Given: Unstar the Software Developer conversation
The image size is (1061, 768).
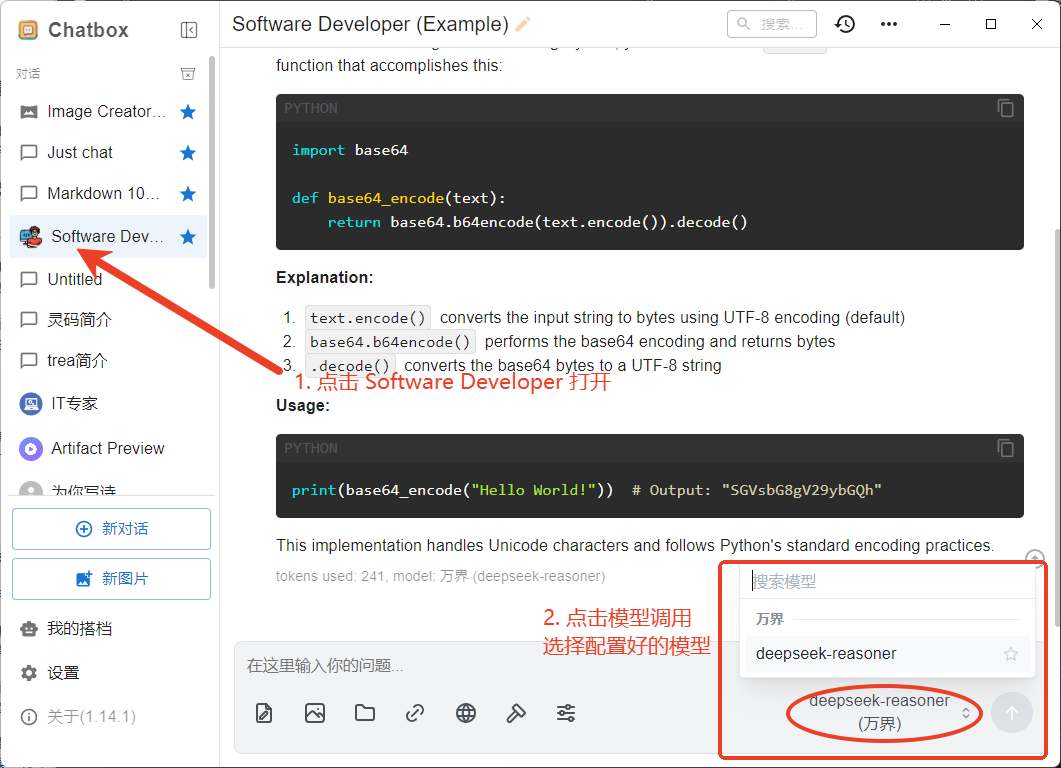Looking at the screenshot, I should [x=187, y=237].
